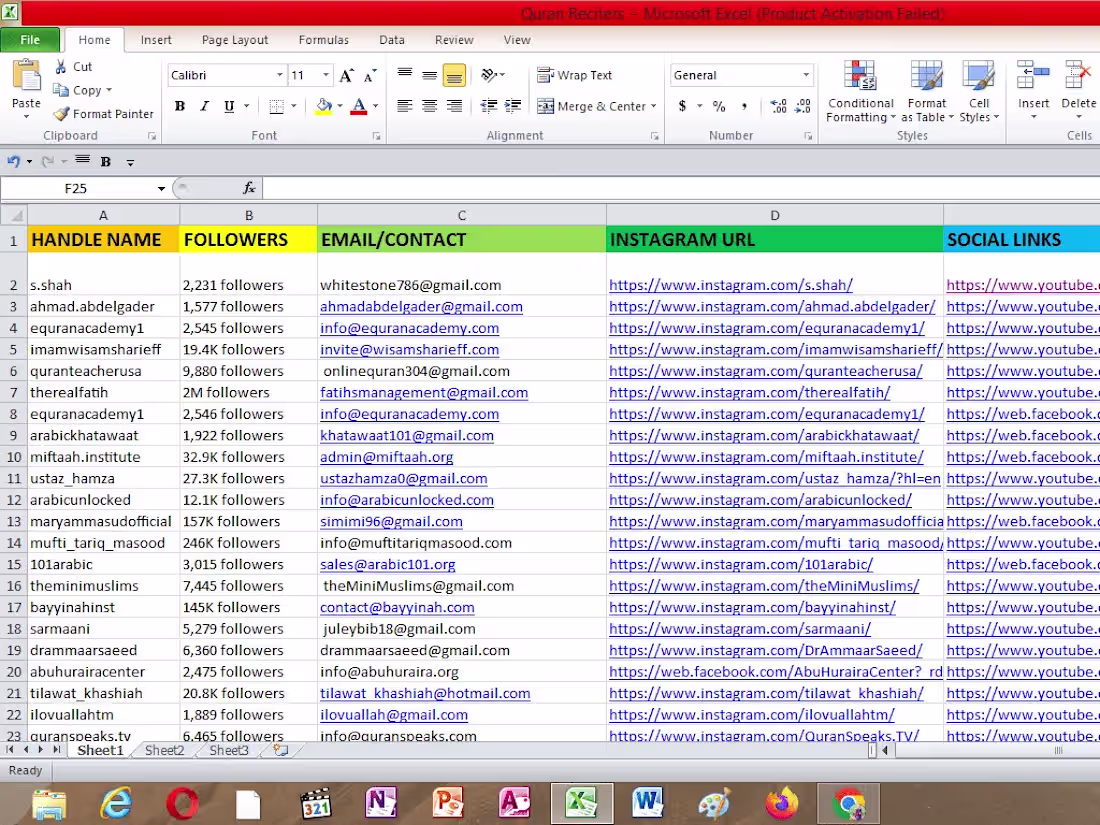Decrease indent in Alignment group
This screenshot has height=825, width=1100.
[x=489, y=106]
